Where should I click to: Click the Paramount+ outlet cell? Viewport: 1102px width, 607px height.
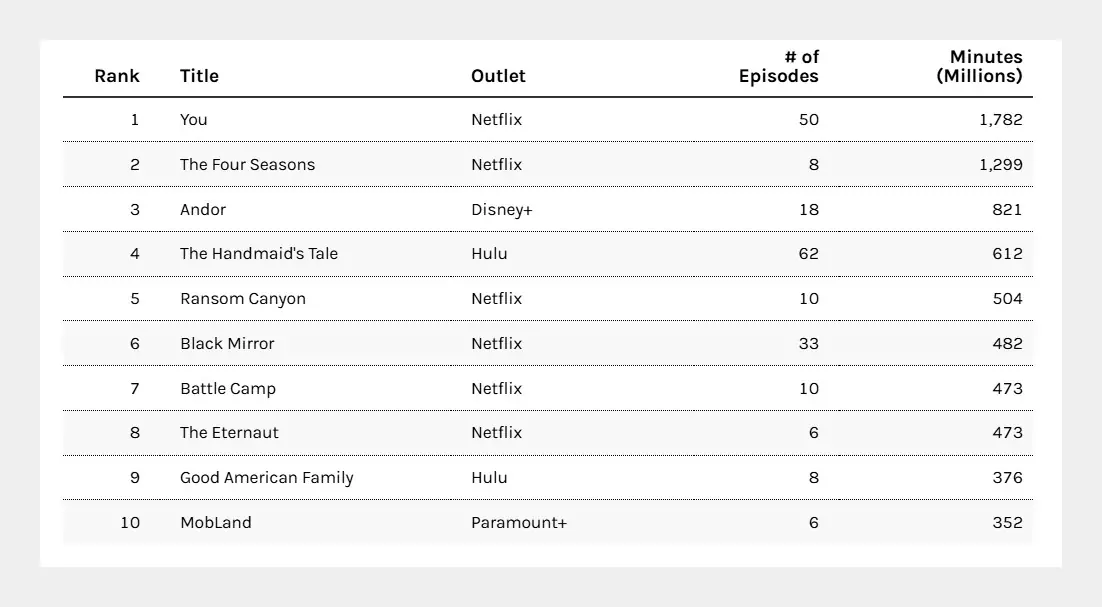[x=519, y=523]
